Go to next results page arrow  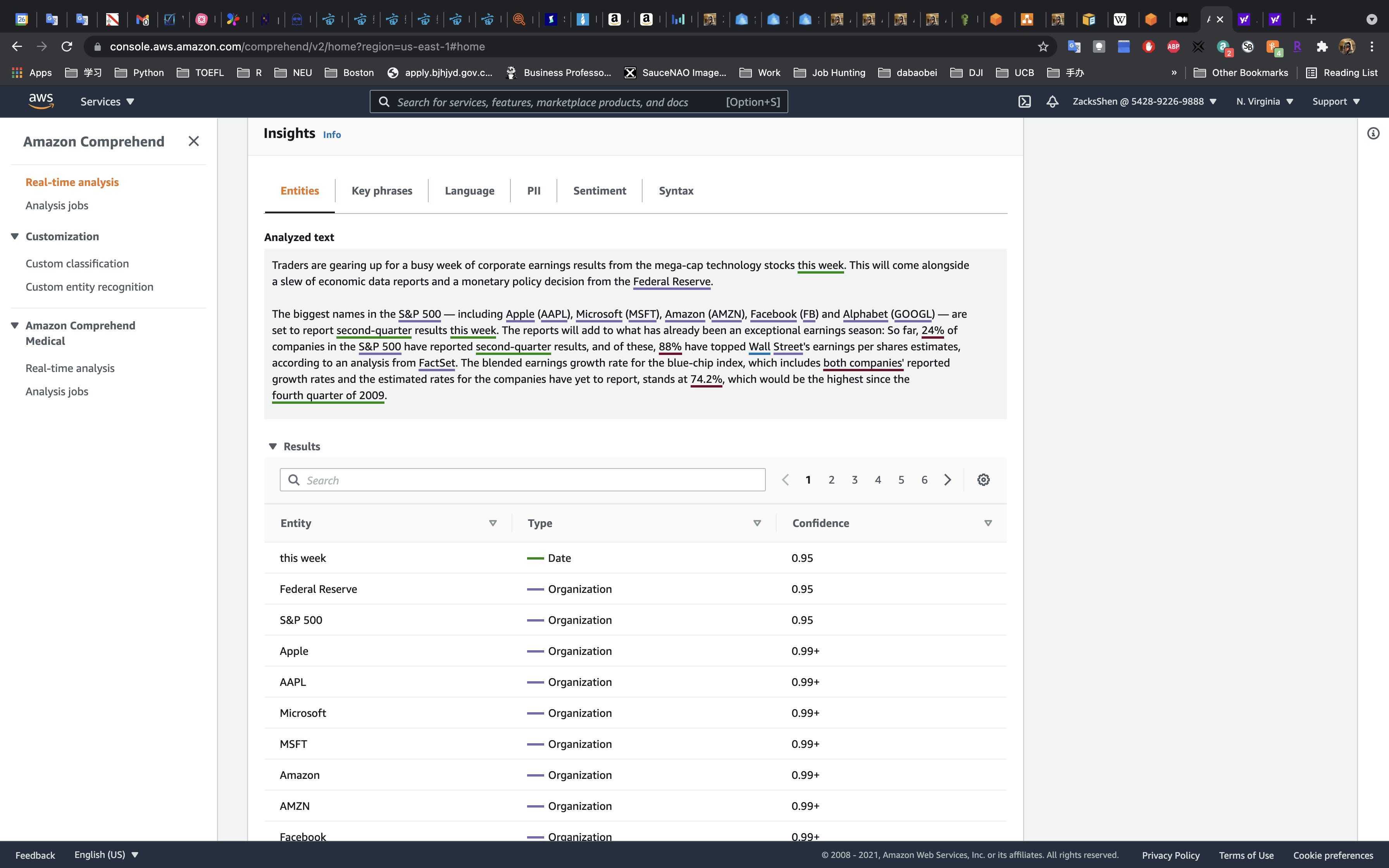(x=948, y=480)
